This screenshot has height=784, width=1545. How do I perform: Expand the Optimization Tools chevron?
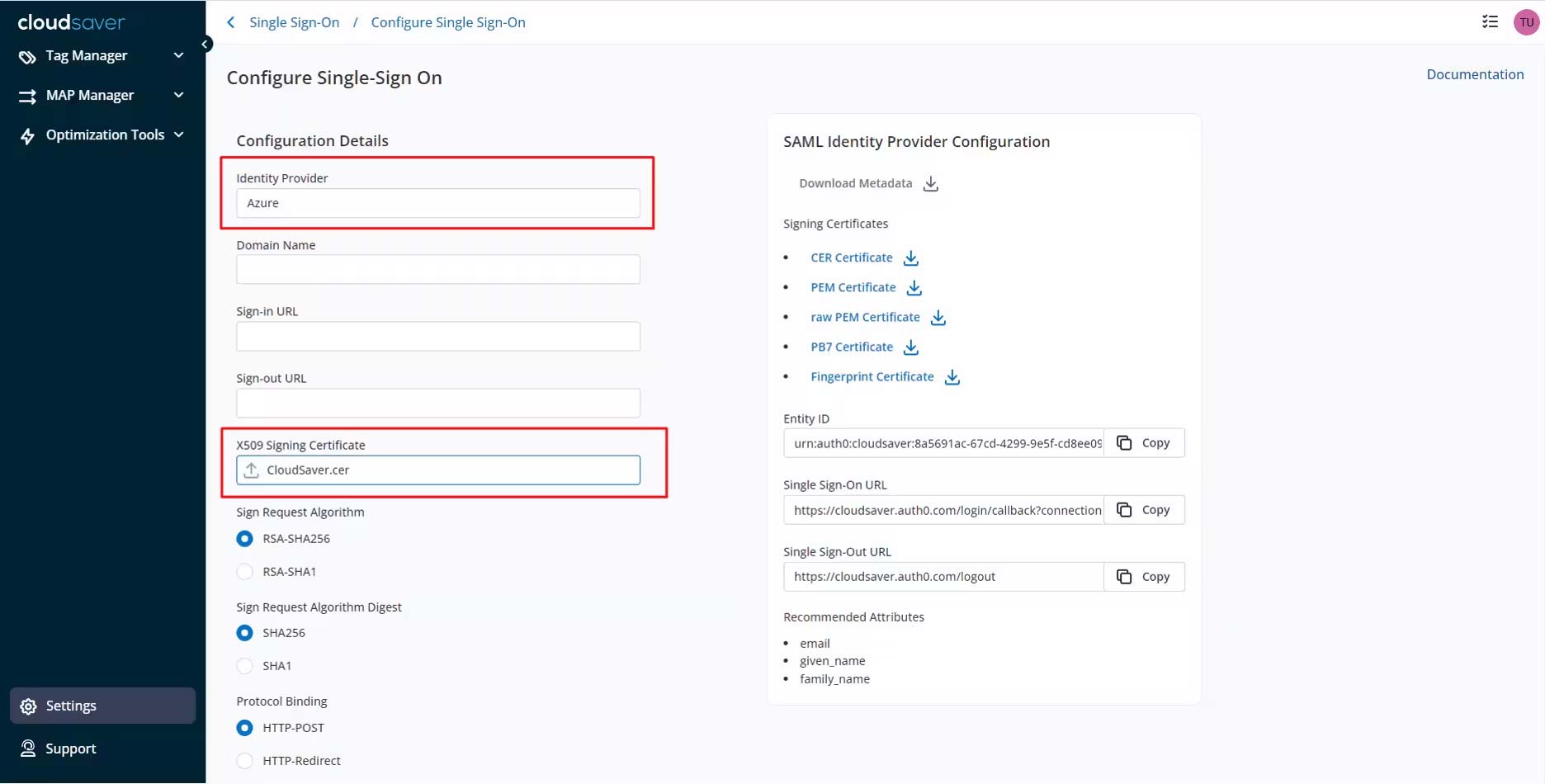coord(179,135)
